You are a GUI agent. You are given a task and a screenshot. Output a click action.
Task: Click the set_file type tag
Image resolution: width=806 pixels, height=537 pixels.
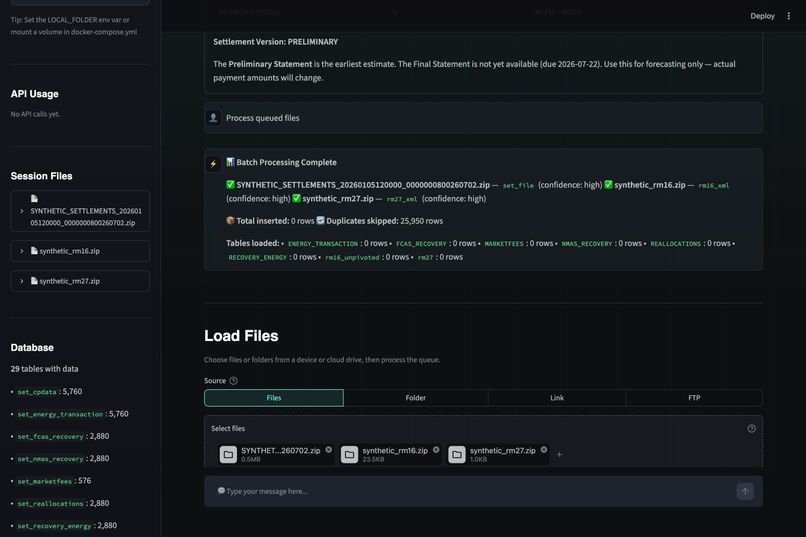(x=518, y=186)
